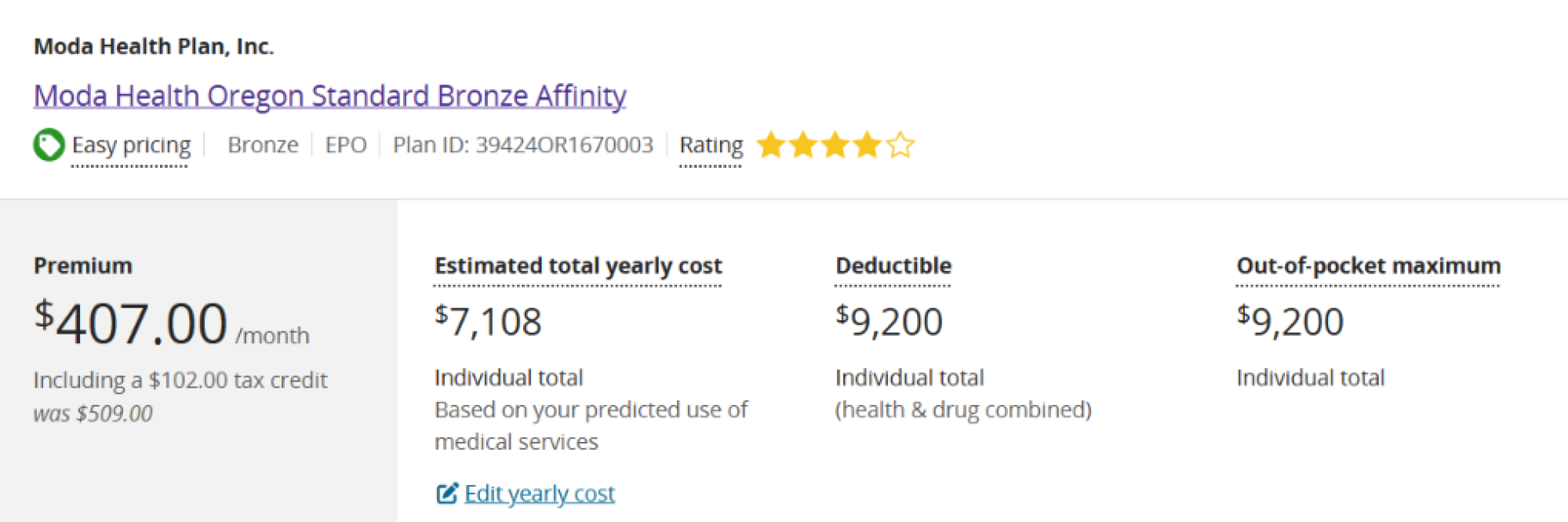The height and width of the screenshot is (522, 1568).
Task: Click the $407.00 monthly premium amount
Action: coord(131,323)
